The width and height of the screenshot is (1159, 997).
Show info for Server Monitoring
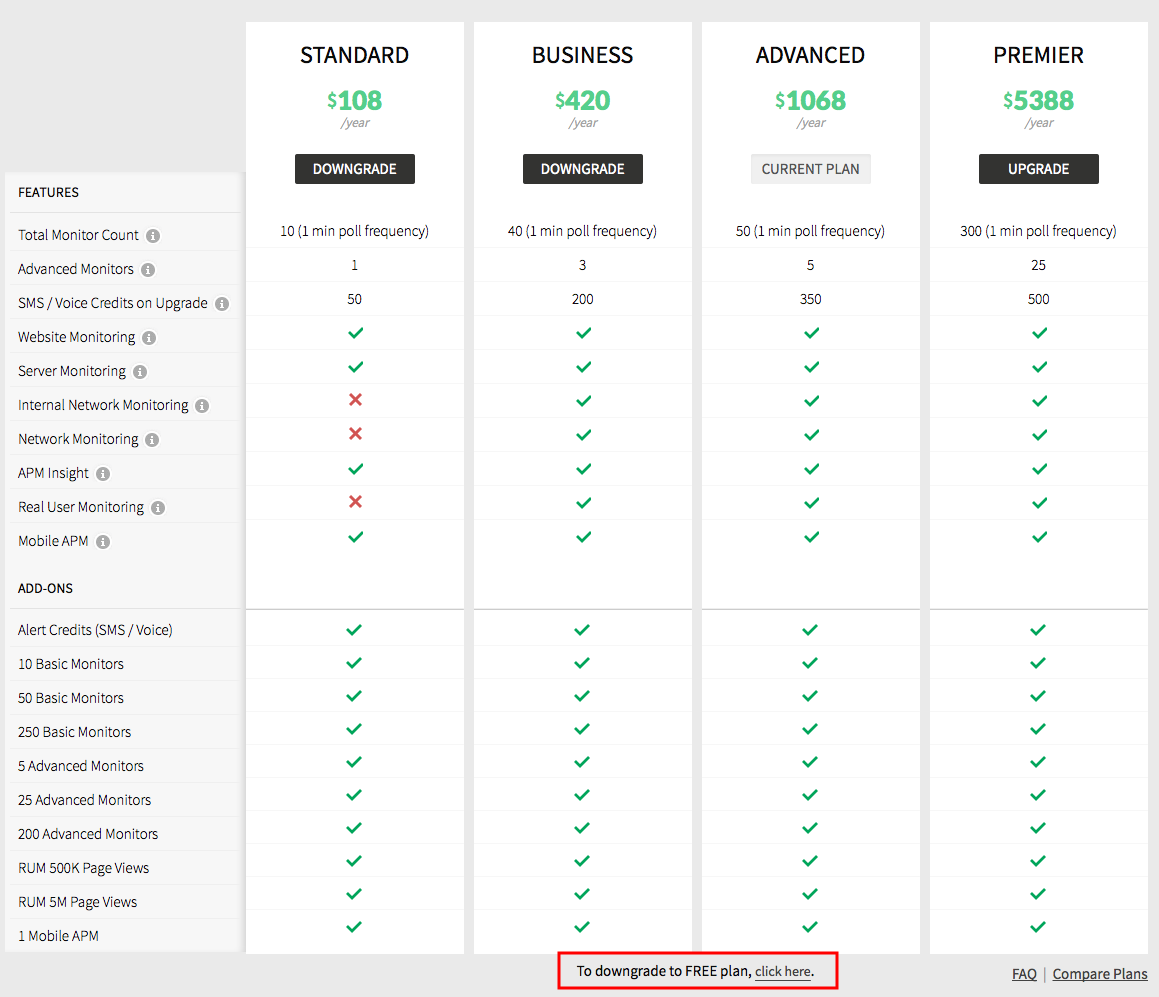click(x=140, y=372)
